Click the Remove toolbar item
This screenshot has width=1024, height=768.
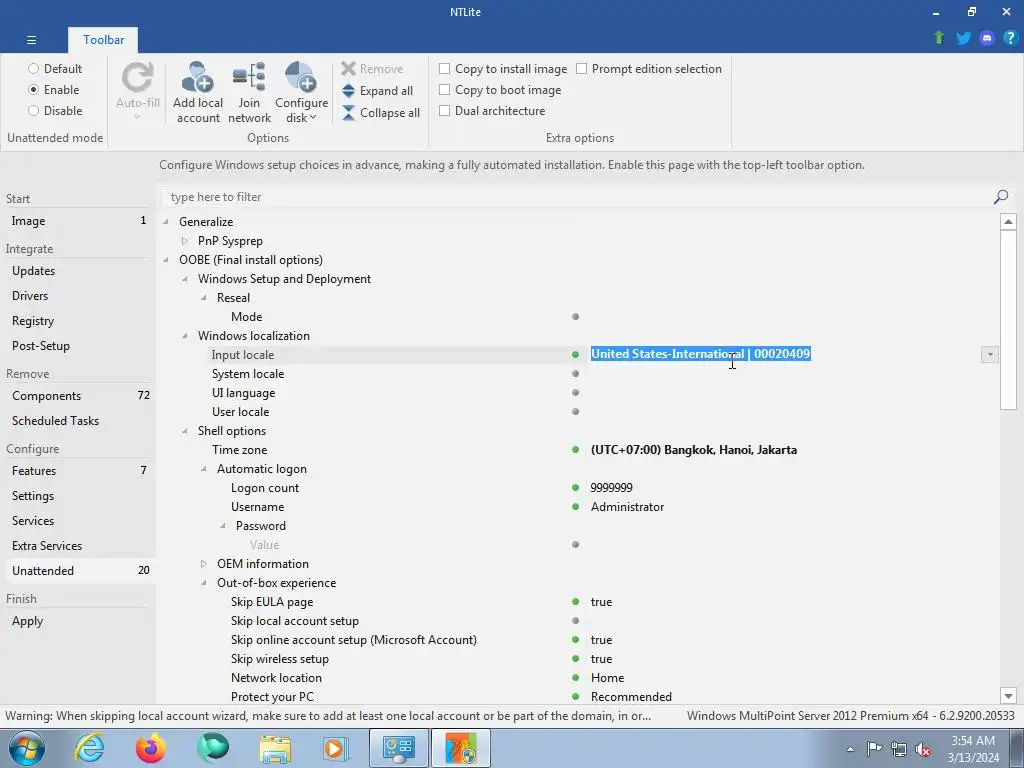pos(372,69)
